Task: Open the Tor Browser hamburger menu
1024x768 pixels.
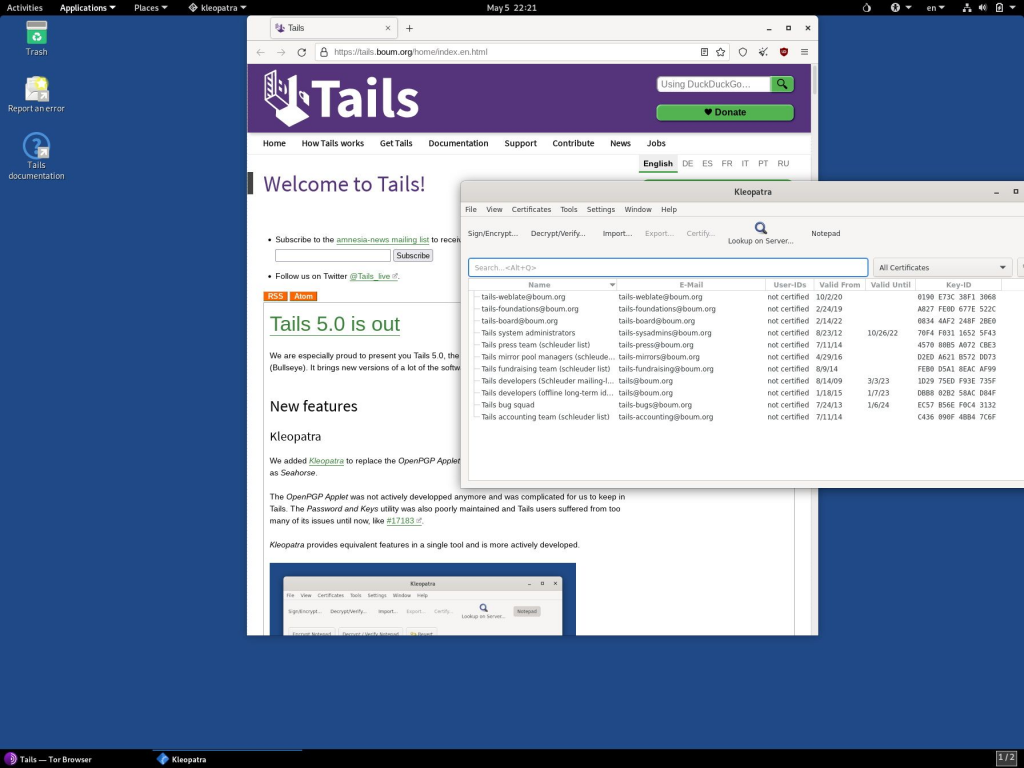Action: tap(805, 52)
